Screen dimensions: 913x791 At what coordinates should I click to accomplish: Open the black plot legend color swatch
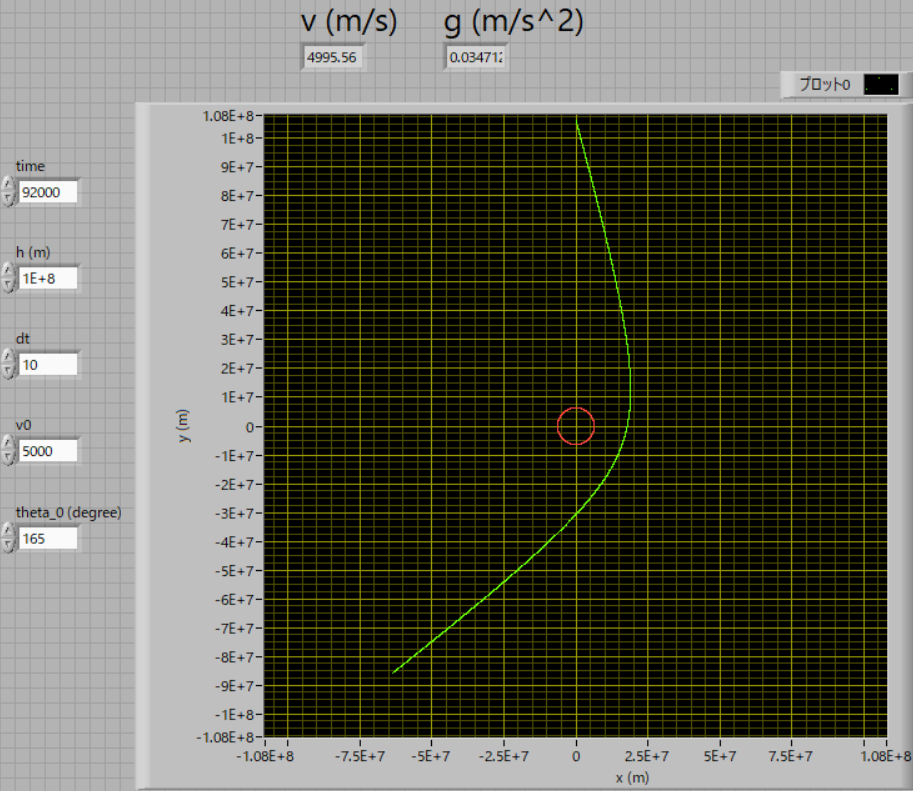tap(880, 85)
